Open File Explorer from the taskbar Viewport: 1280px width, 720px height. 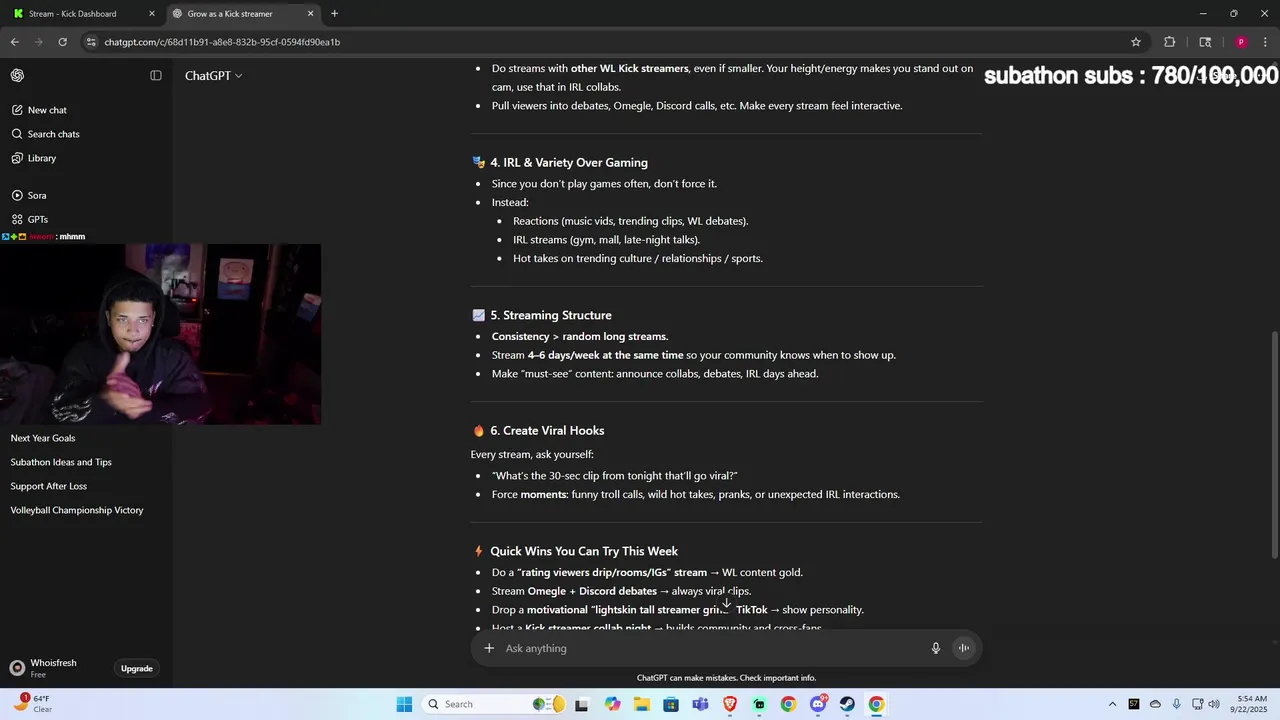pos(641,704)
